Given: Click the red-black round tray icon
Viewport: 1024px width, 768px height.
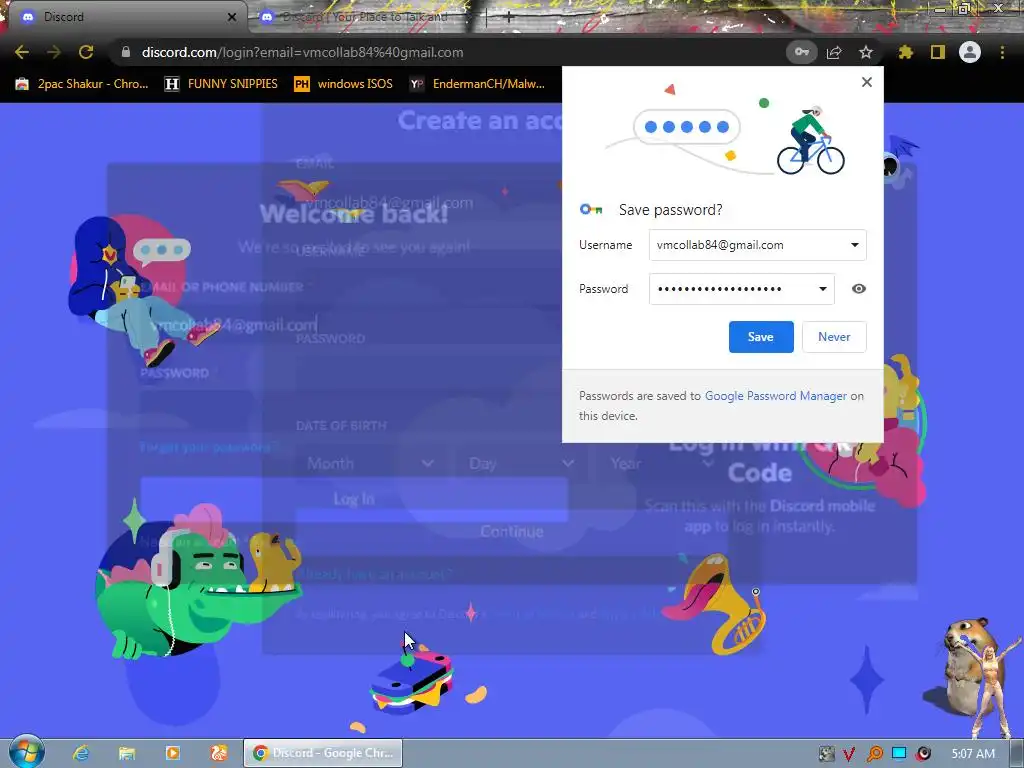Looking at the screenshot, I should (x=923, y=754).
